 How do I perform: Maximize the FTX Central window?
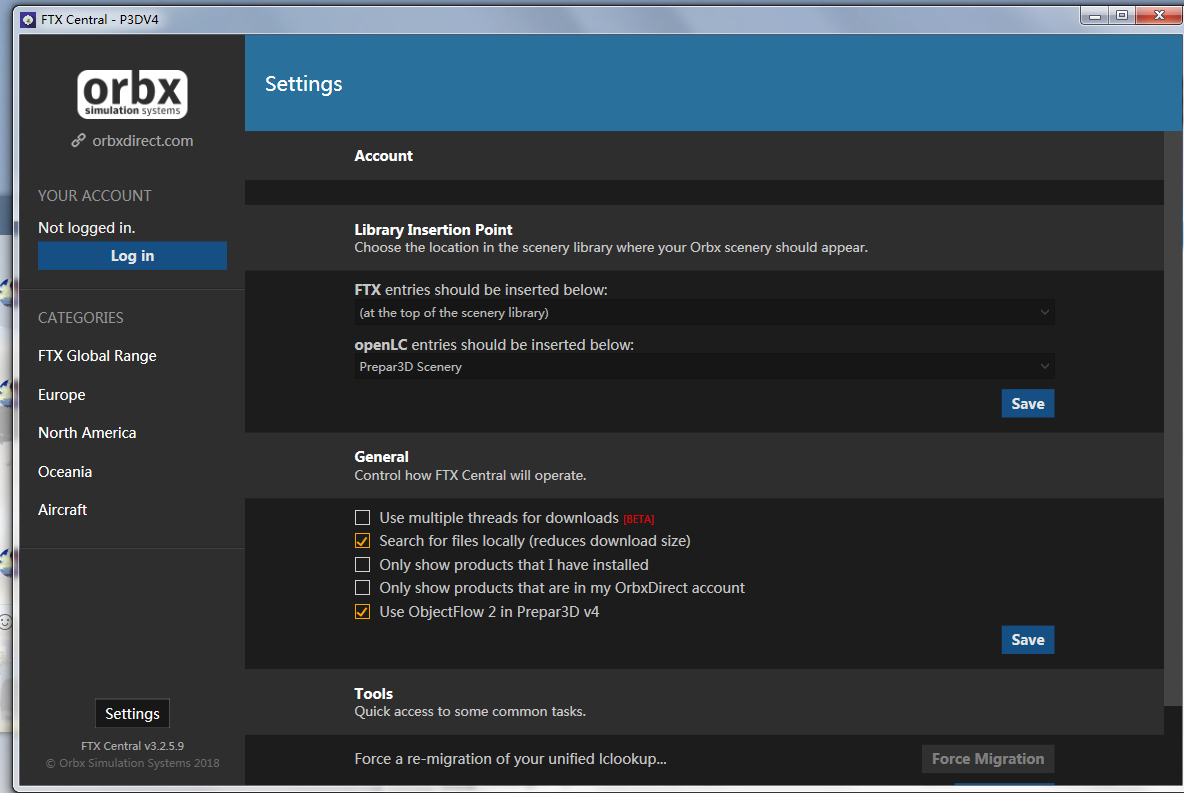point(1122,15)
